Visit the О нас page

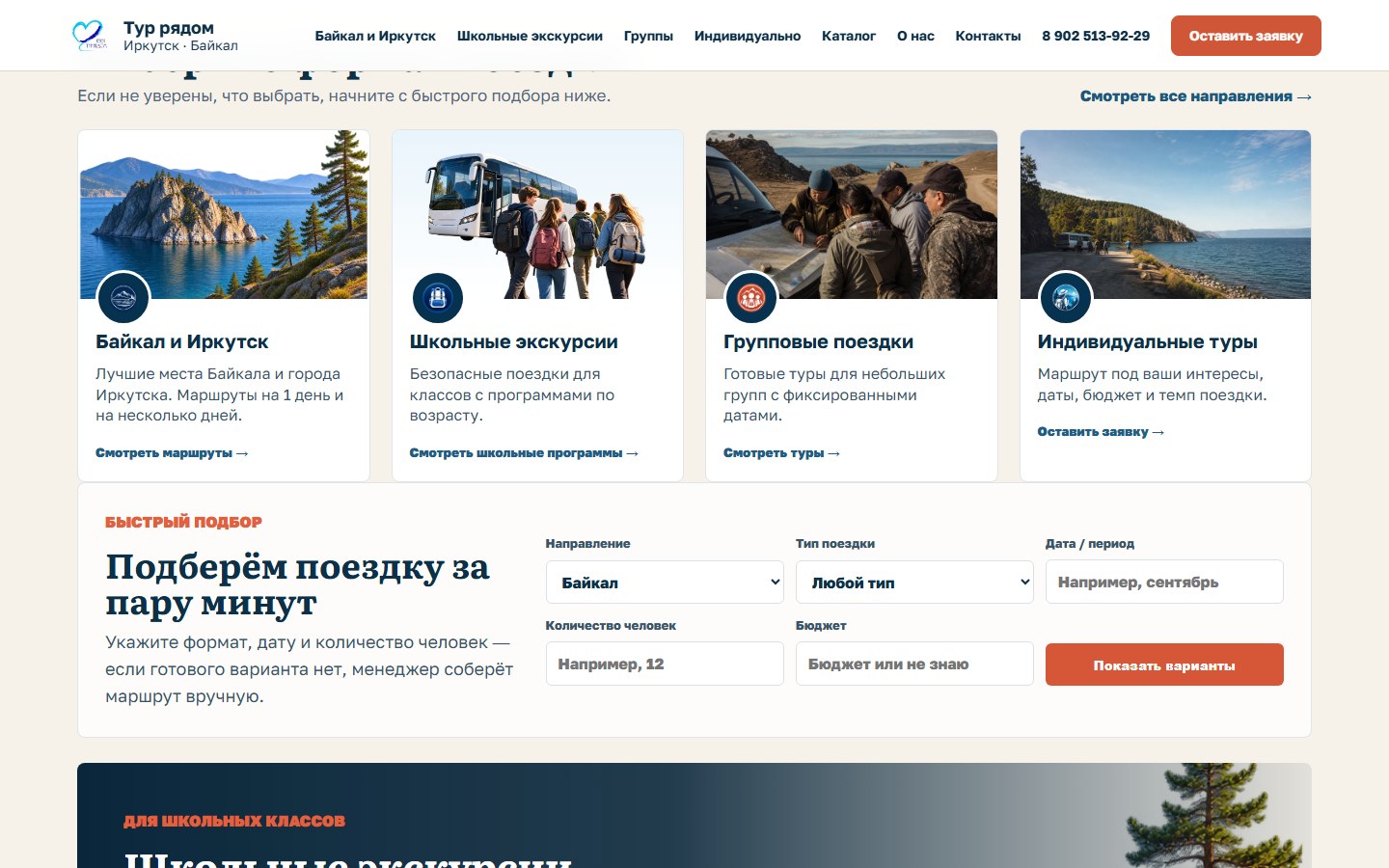click(915, 36)
